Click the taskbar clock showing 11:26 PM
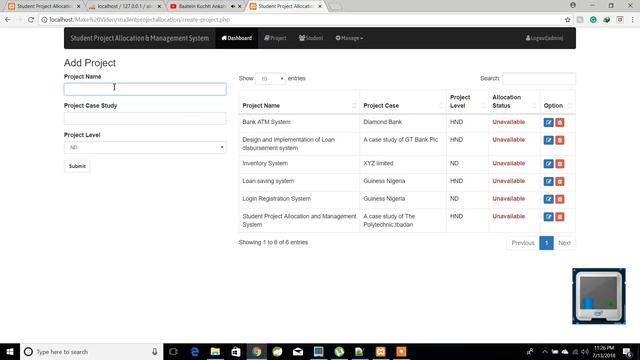This screenshot has width=640, height=360. (604, 351)
